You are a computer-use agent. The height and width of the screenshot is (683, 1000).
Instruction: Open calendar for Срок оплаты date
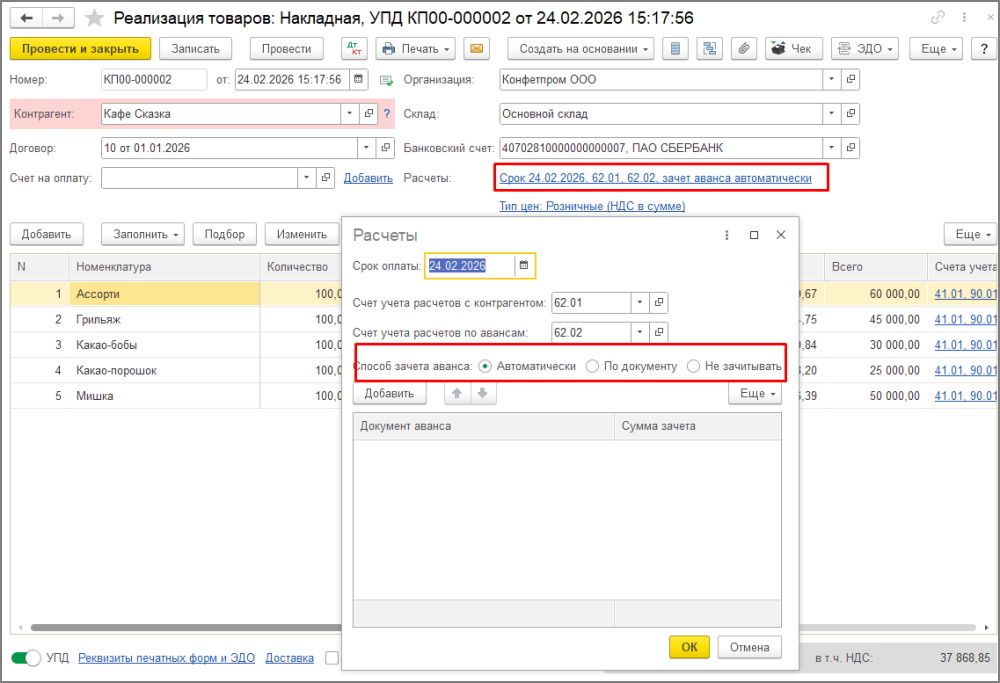pos(523,266)
